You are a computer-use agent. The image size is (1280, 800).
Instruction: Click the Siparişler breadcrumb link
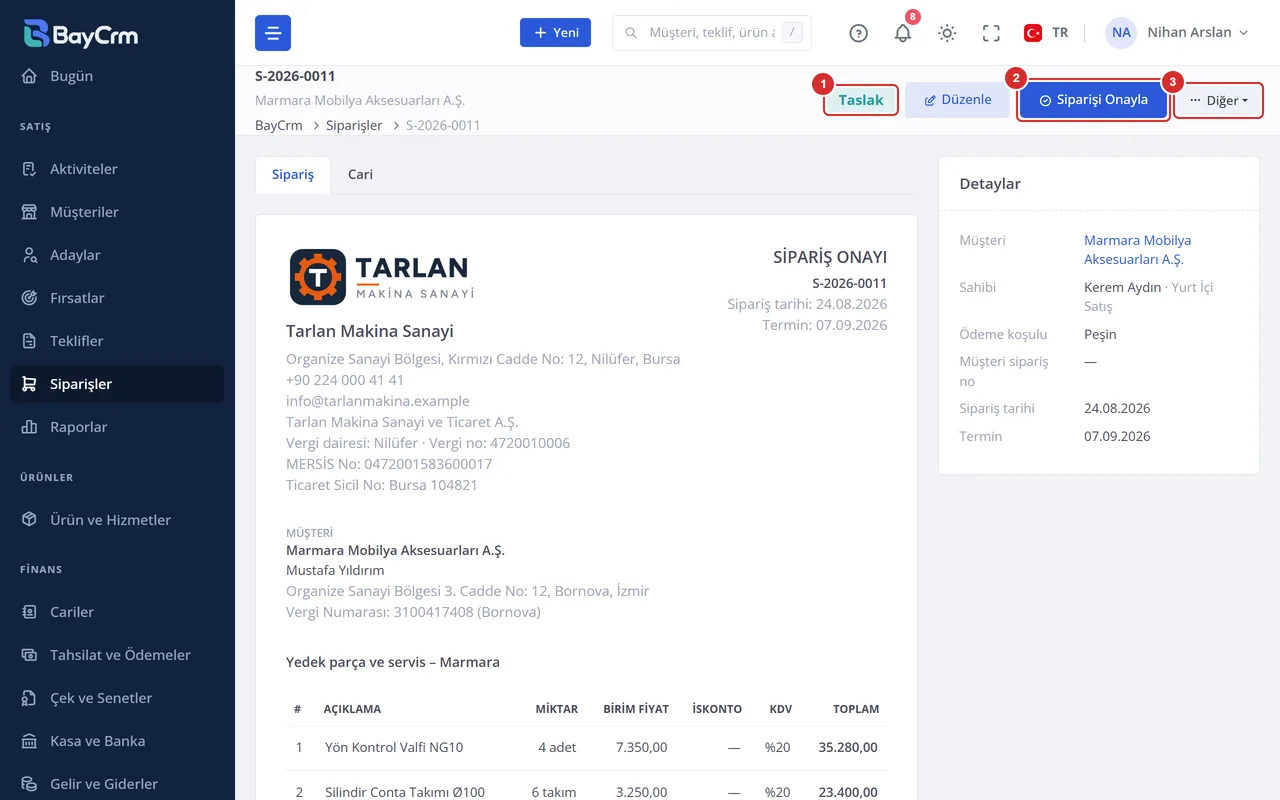(x=354, y=125)
